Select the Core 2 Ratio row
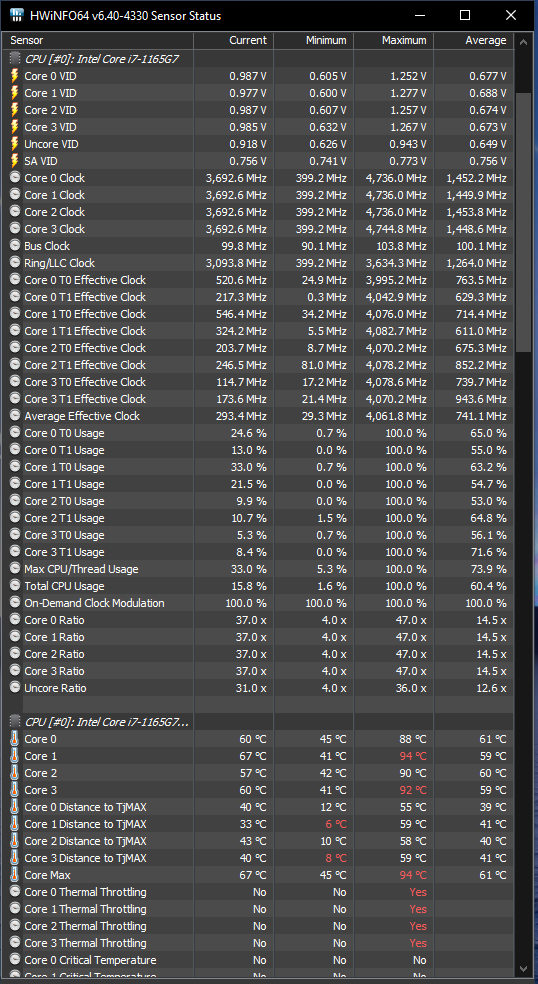The image size is (538, 984). 259,654
